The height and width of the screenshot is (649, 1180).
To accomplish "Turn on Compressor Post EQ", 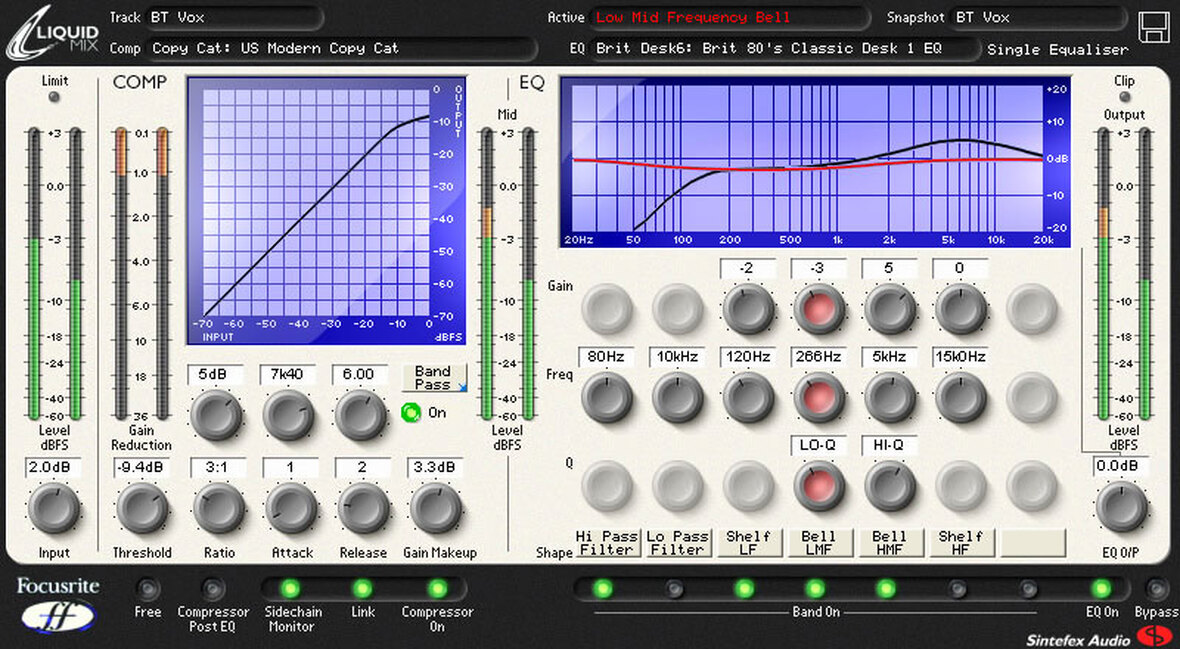I will click(213, 589).
